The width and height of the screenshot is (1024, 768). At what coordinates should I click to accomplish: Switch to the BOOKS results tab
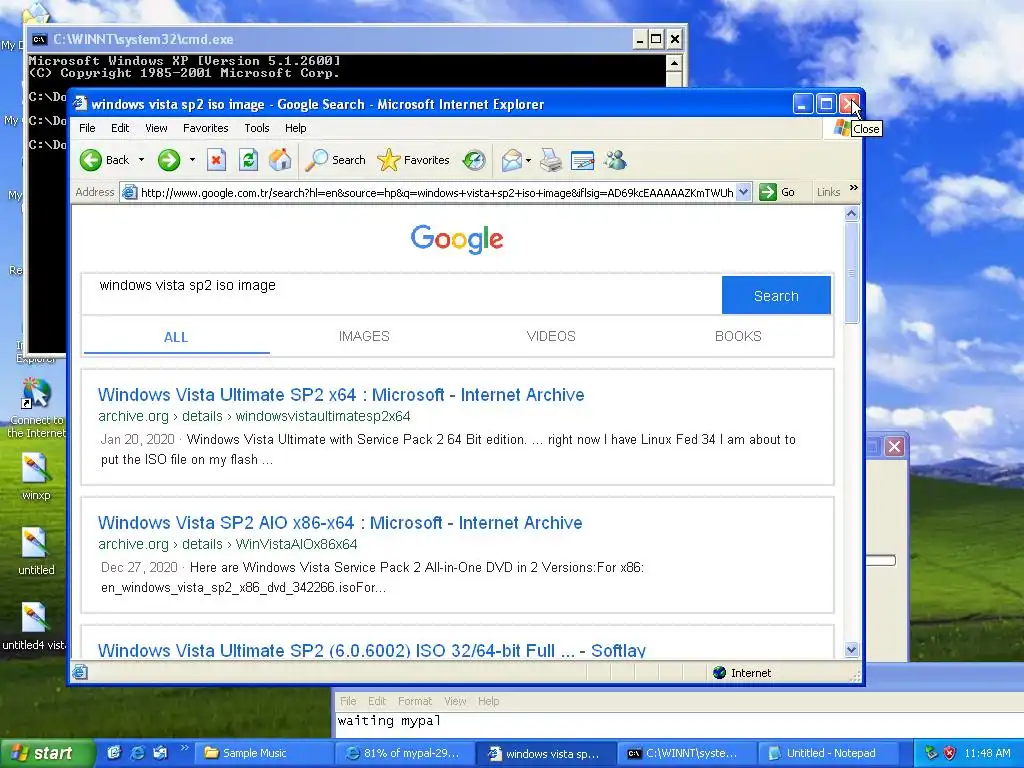pyautogui.click(x=738, y=336)
